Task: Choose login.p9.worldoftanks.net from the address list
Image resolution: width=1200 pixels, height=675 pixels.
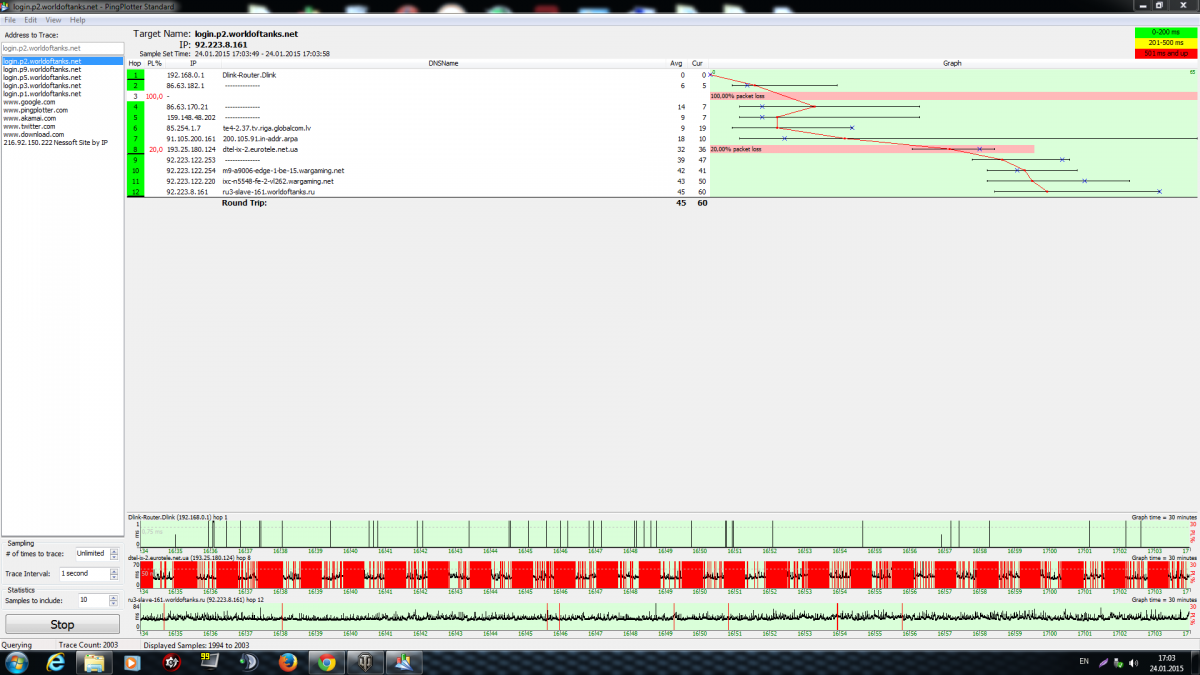Action: 42,69
